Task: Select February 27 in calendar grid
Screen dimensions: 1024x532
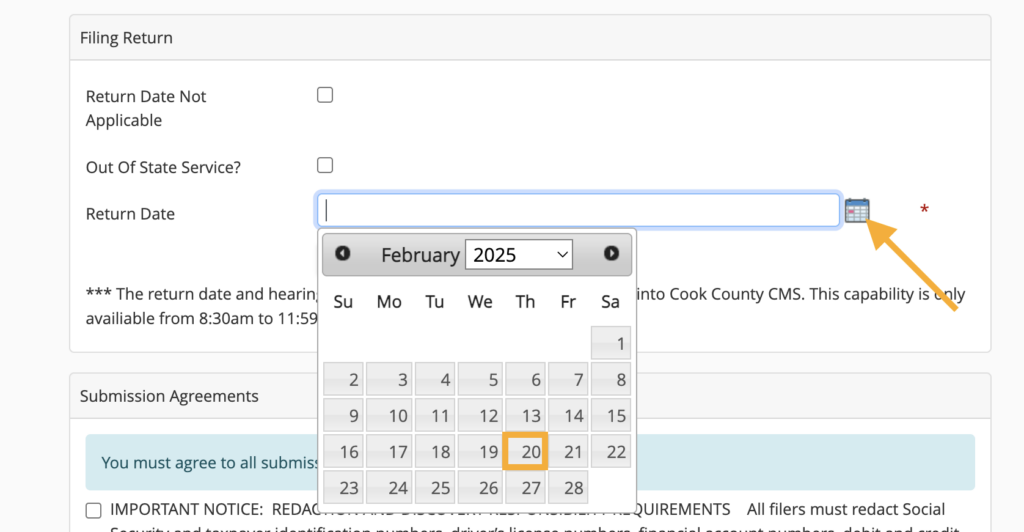Action: (x=526, y=488)
